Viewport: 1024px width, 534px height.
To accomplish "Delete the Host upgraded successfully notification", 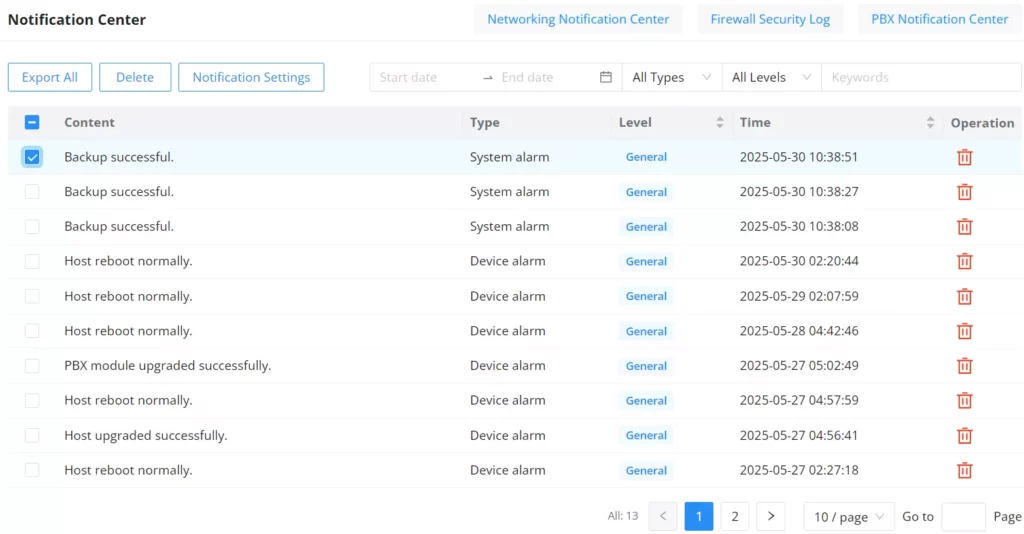I will 965,435.
